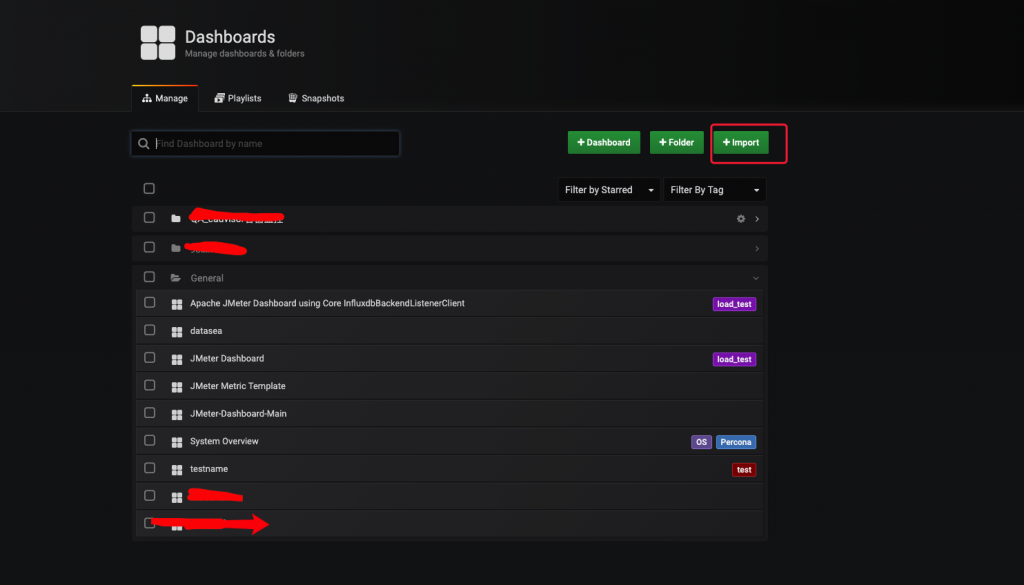This screenshot has height=585, width=1024.
Task: Select the checkbox for the General folder
Action: [149, 277]
